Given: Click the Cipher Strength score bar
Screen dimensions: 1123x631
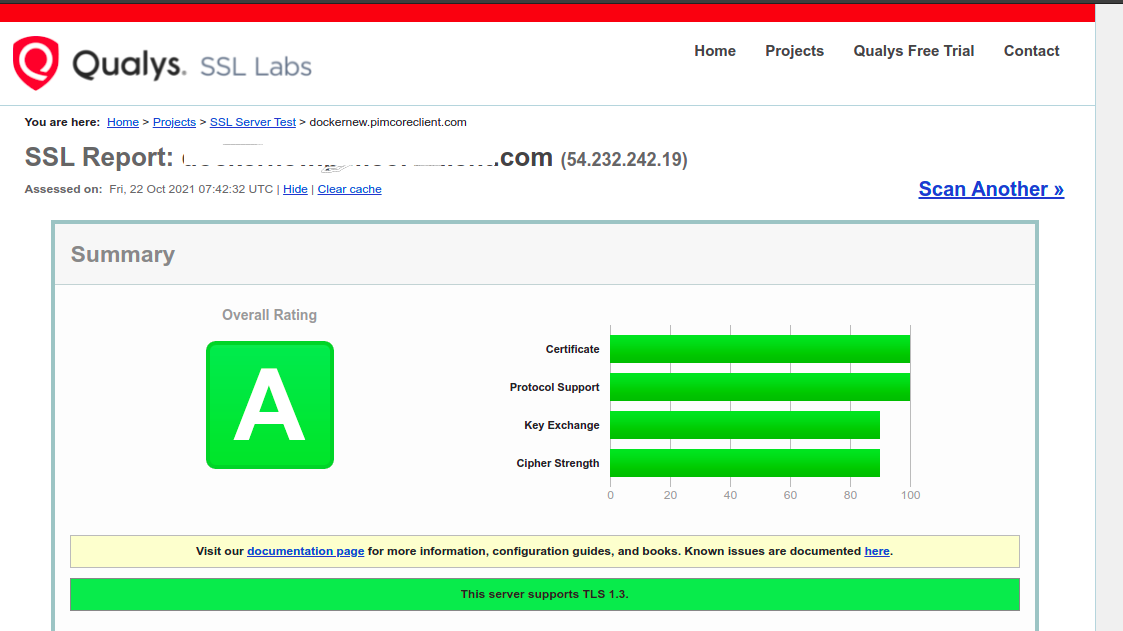Looking at the screenshot, I should [x=745, y=463].
